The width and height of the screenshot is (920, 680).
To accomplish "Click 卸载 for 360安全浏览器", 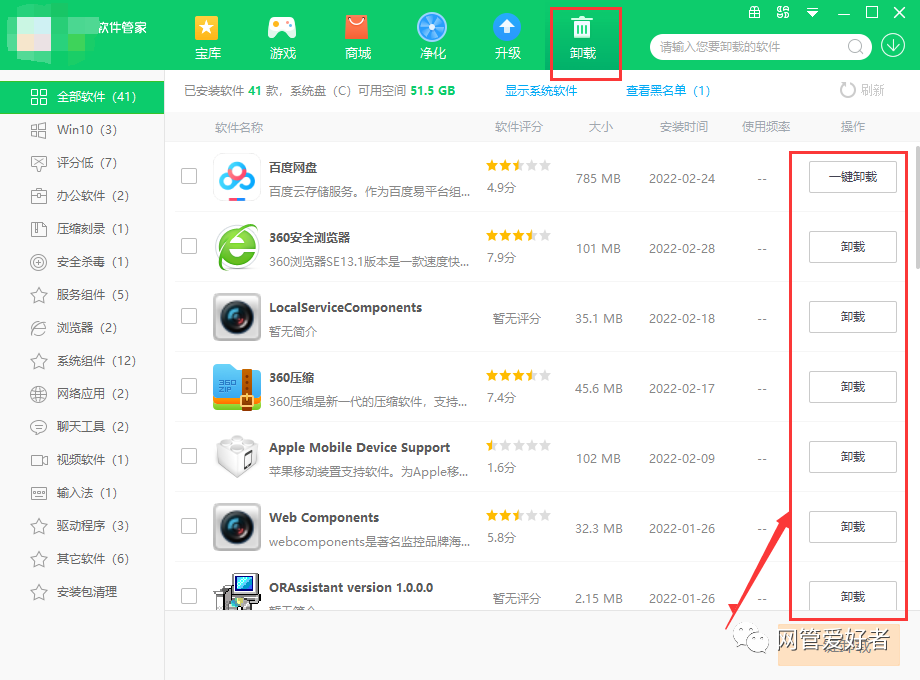I will 853,246.
